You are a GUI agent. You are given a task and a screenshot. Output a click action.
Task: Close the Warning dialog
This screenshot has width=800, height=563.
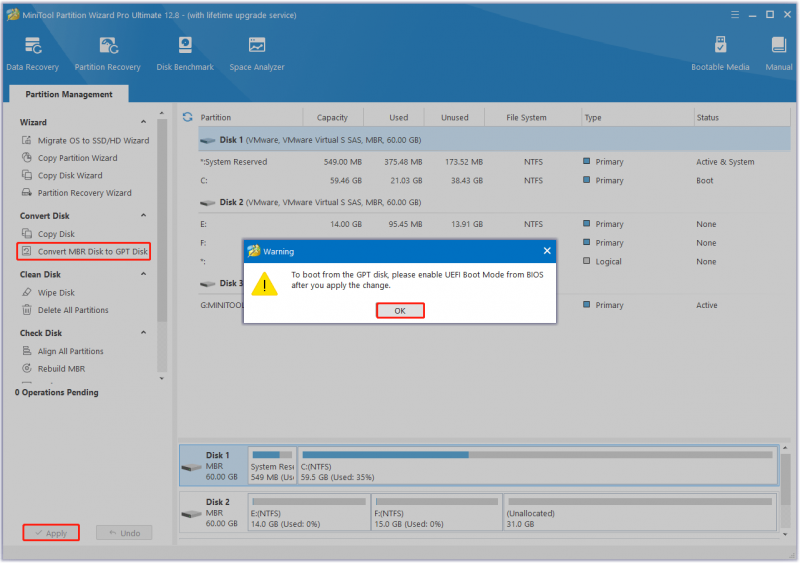click(547, 251)
